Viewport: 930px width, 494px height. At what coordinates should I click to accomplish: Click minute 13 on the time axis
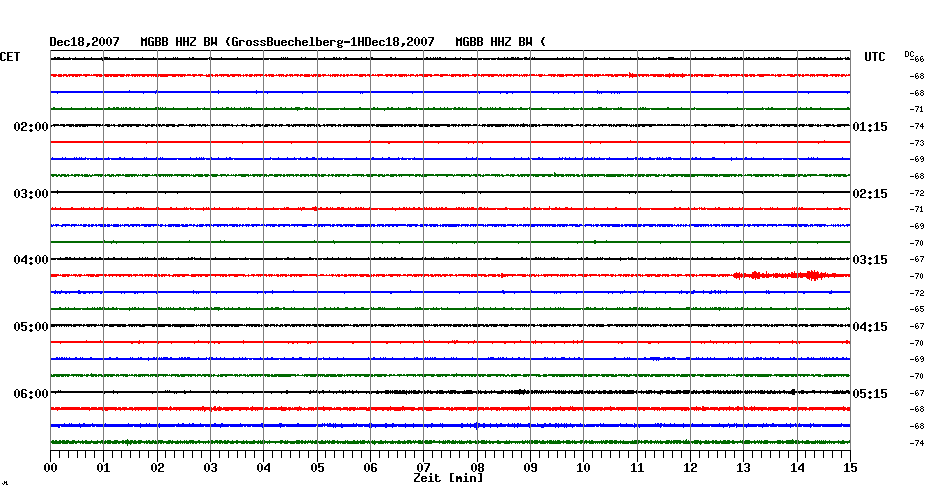744,468
